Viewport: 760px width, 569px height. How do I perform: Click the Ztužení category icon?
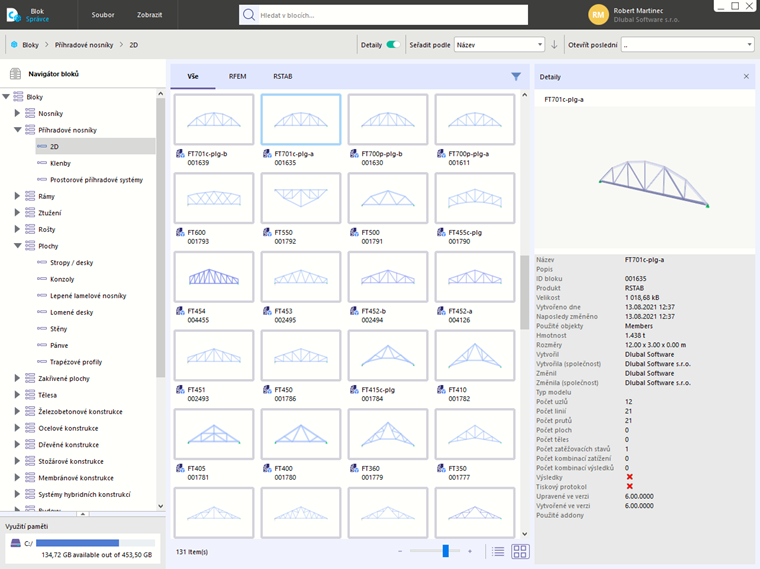pyautogui.click(x=30, y=213)
